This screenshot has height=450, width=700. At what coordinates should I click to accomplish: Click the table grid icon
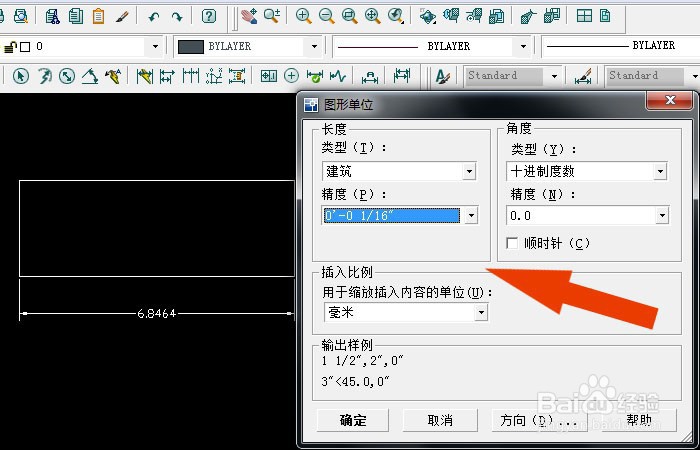(584, 17)
